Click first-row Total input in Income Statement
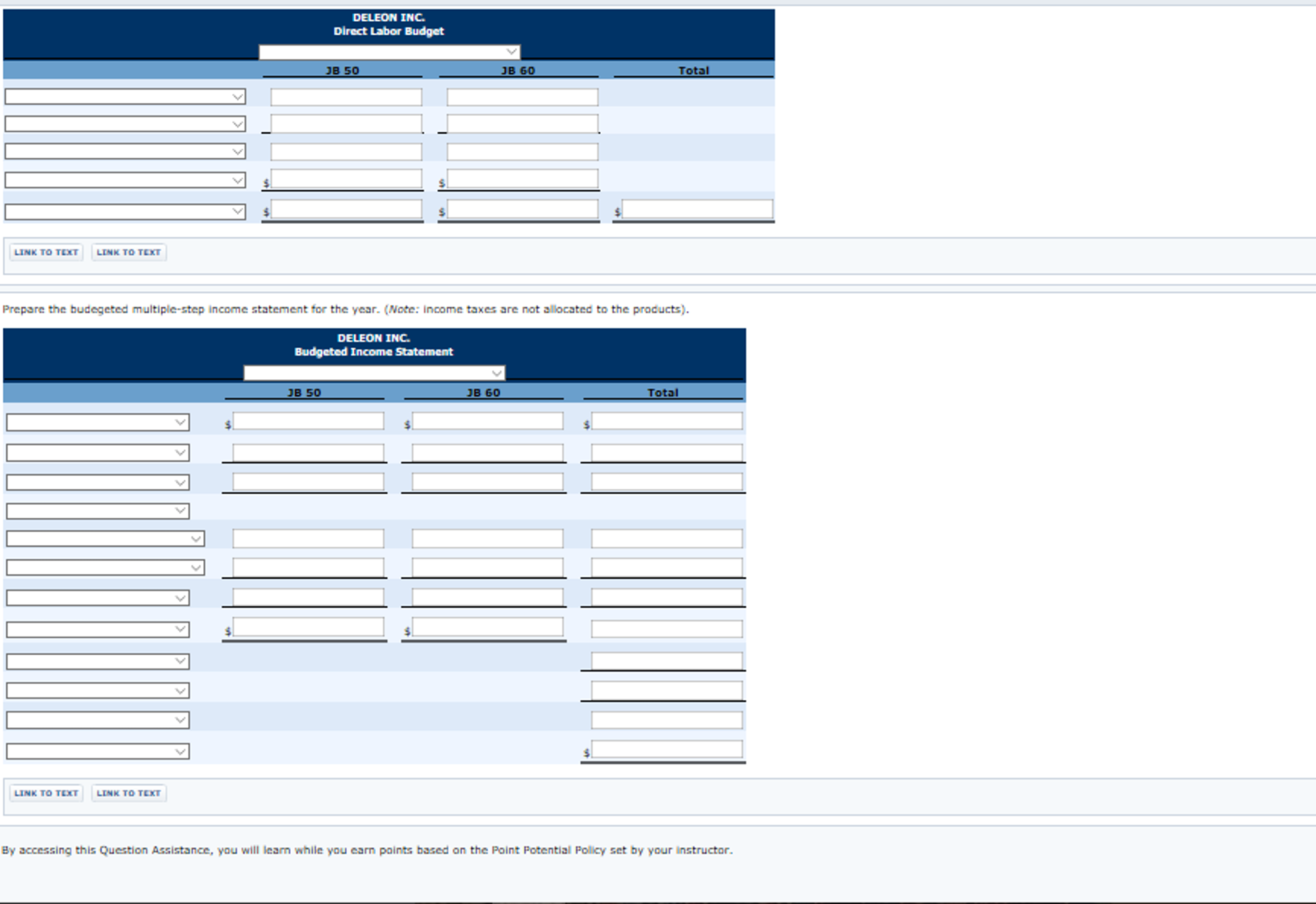Image resolution: width=1316 pixels, height=904 pixels. tap(666, 421)
